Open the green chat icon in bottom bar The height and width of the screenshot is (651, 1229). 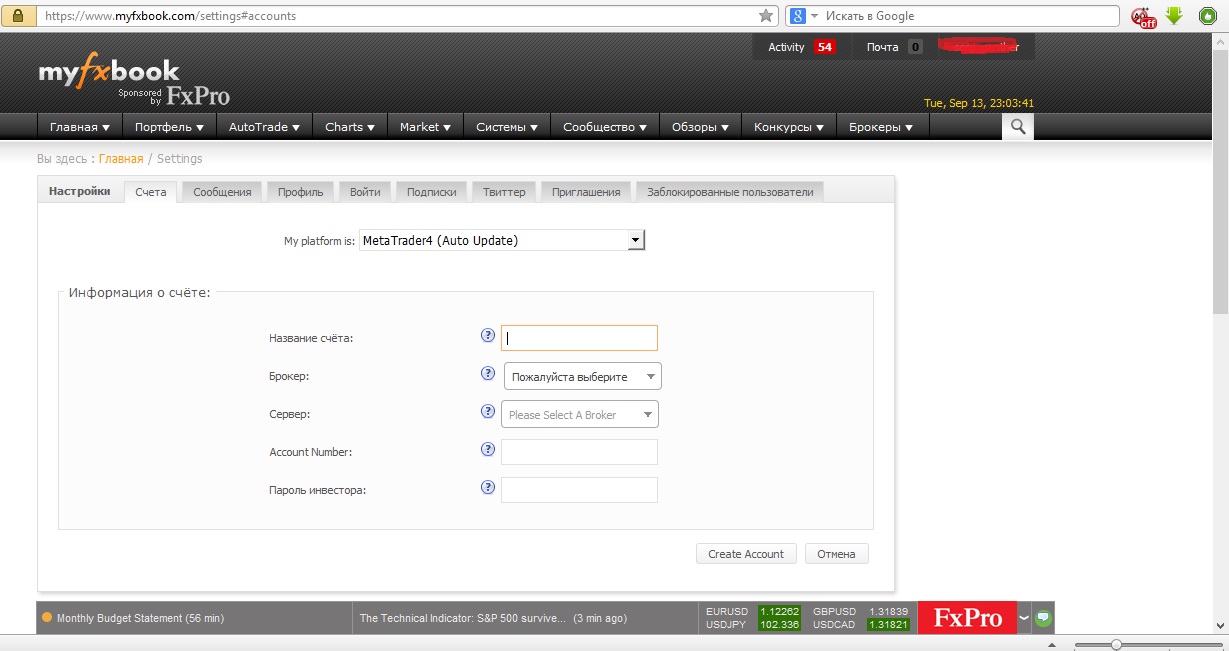1044,618
